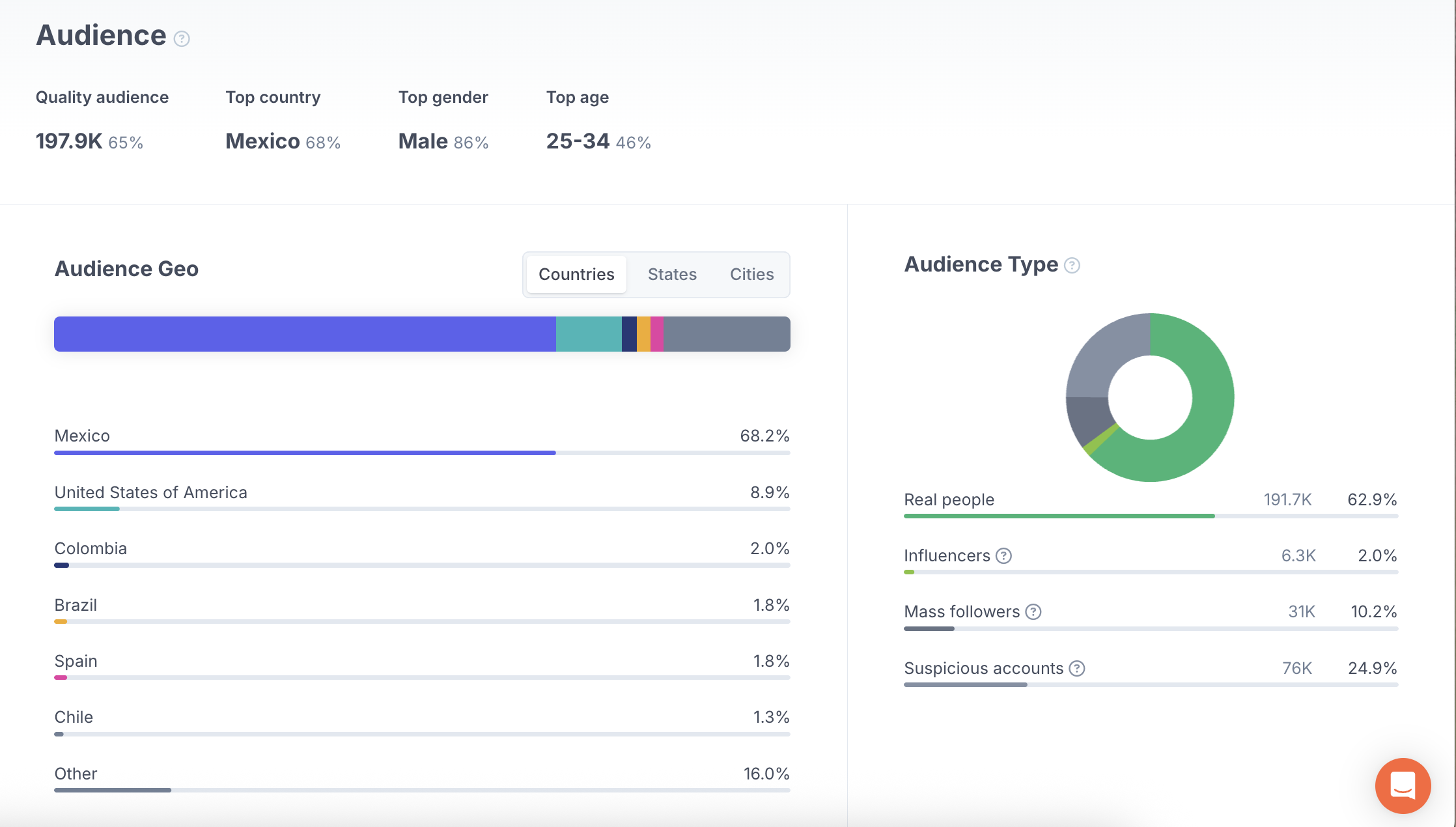Screen dimensions: 1456x827
Task: Click the Quality audience 197.9K value
Action: coord(69,141)
